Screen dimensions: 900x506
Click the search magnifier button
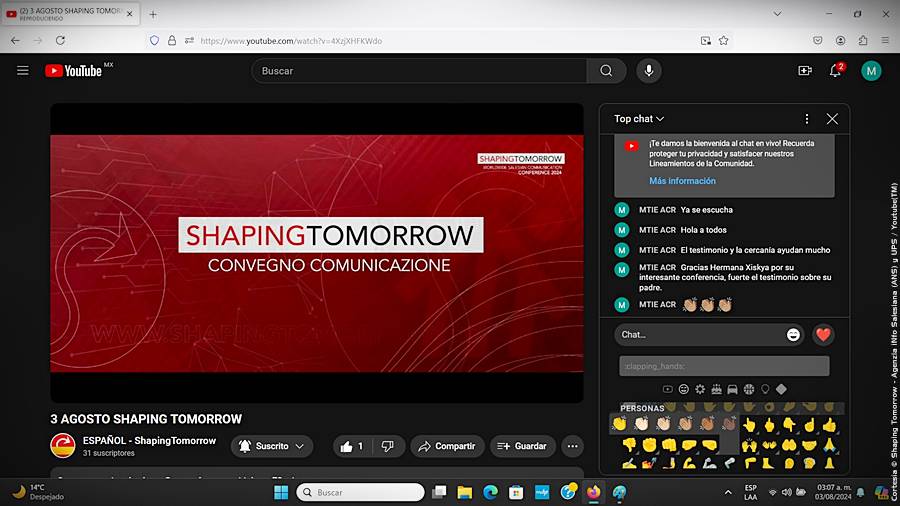click(606, 71)
